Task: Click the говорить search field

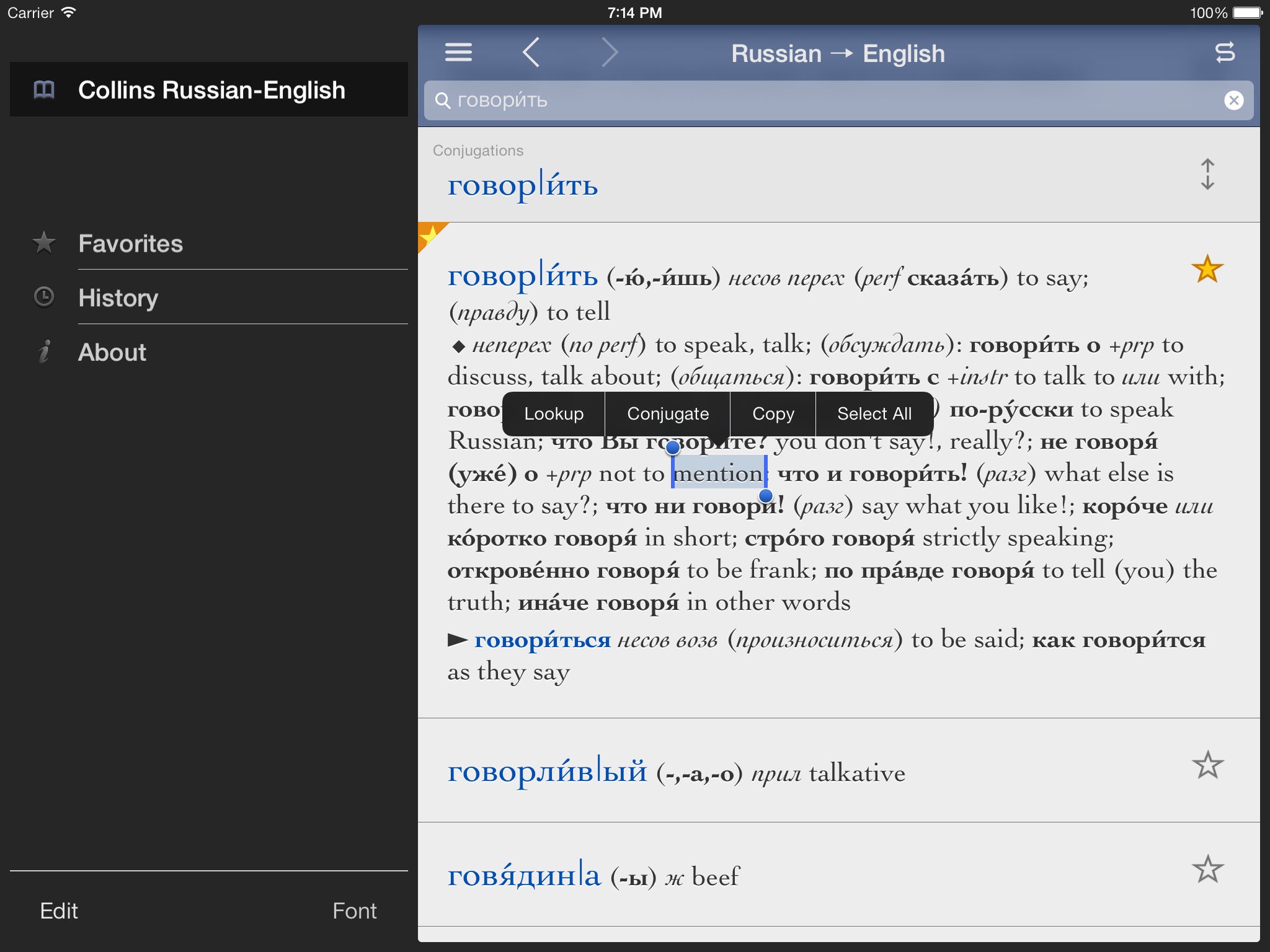Action: [806, 100]
